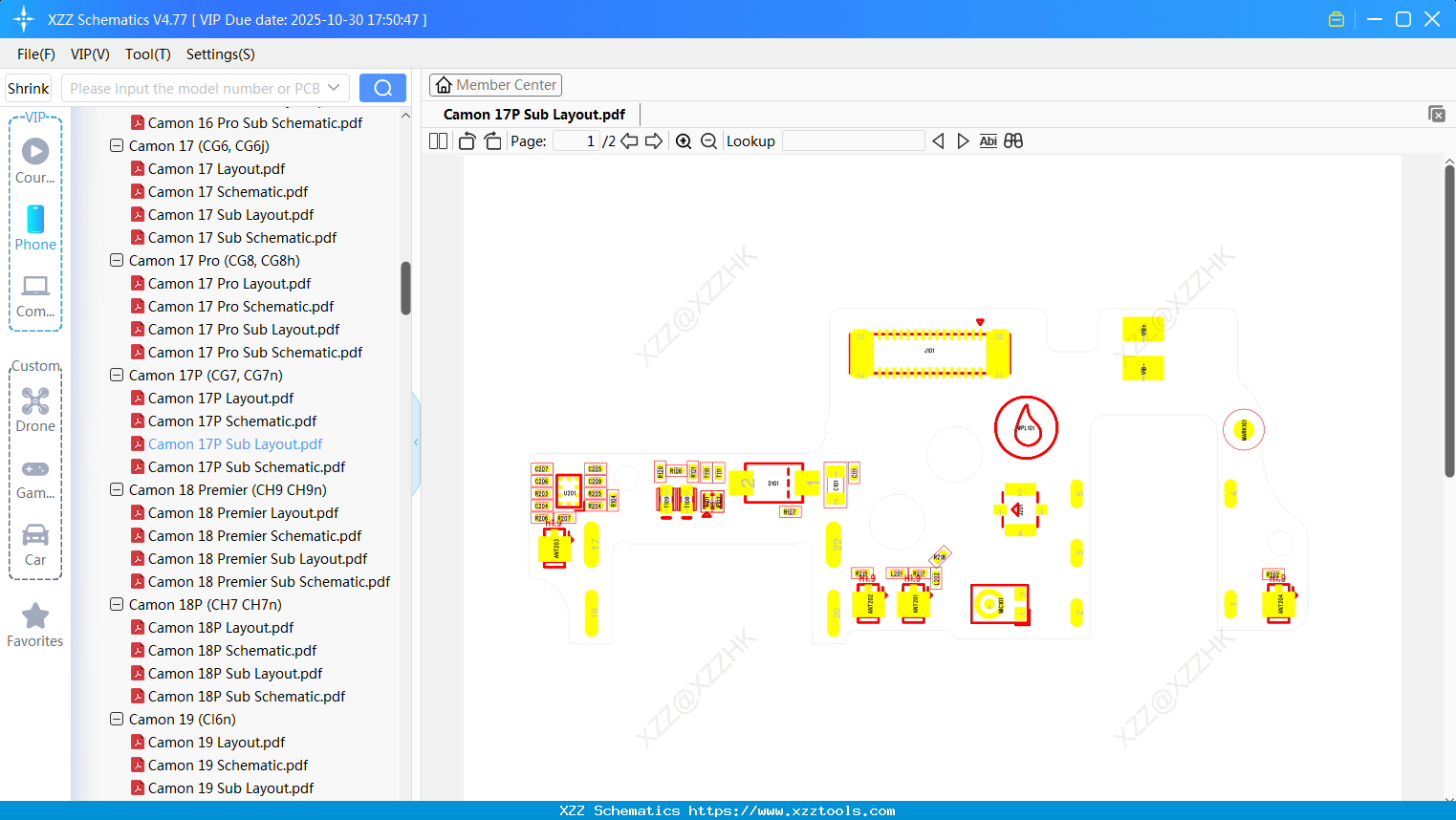
Task: Click PDF icon of Camon 17 Layout.pdf
Action: click(x=138, y=168)
